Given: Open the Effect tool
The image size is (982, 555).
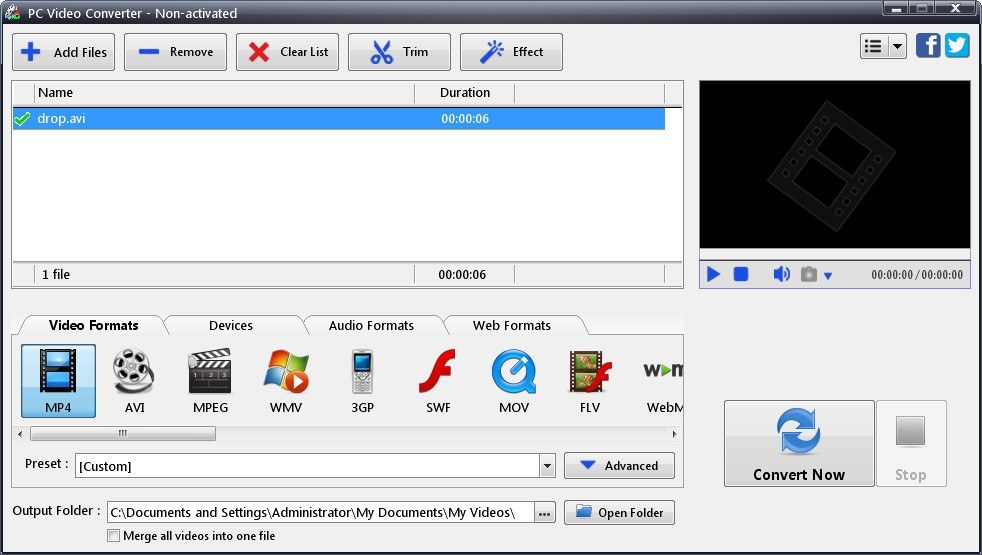Looking at the screenshot, I should (512, 52).
